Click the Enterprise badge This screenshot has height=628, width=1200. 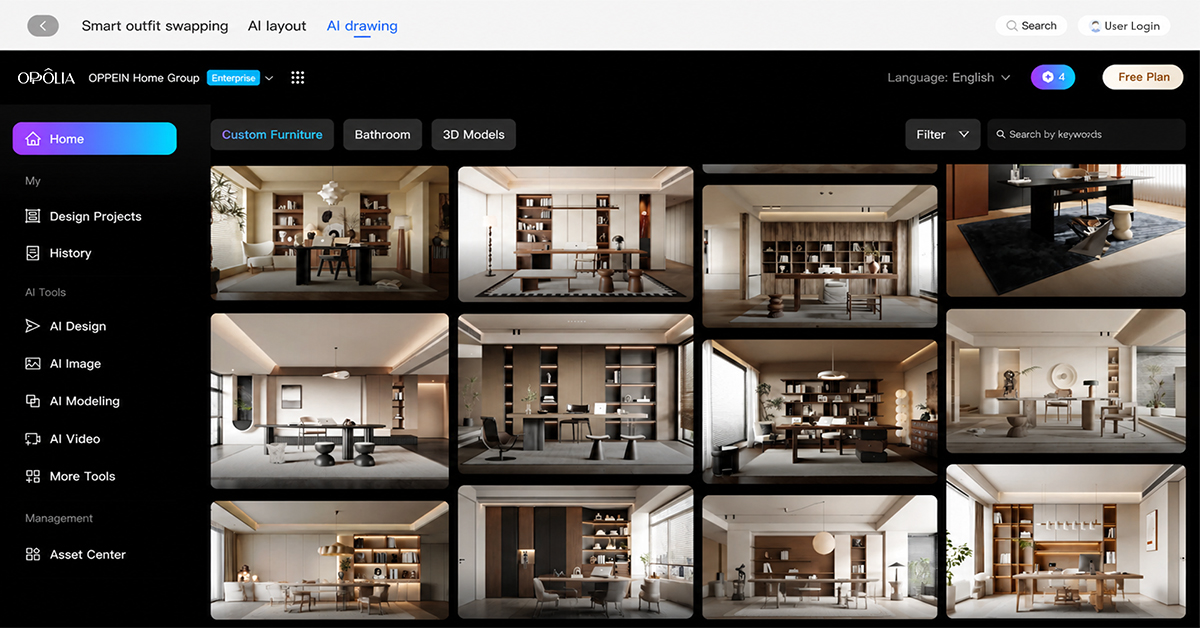click(x=233, y=78)
